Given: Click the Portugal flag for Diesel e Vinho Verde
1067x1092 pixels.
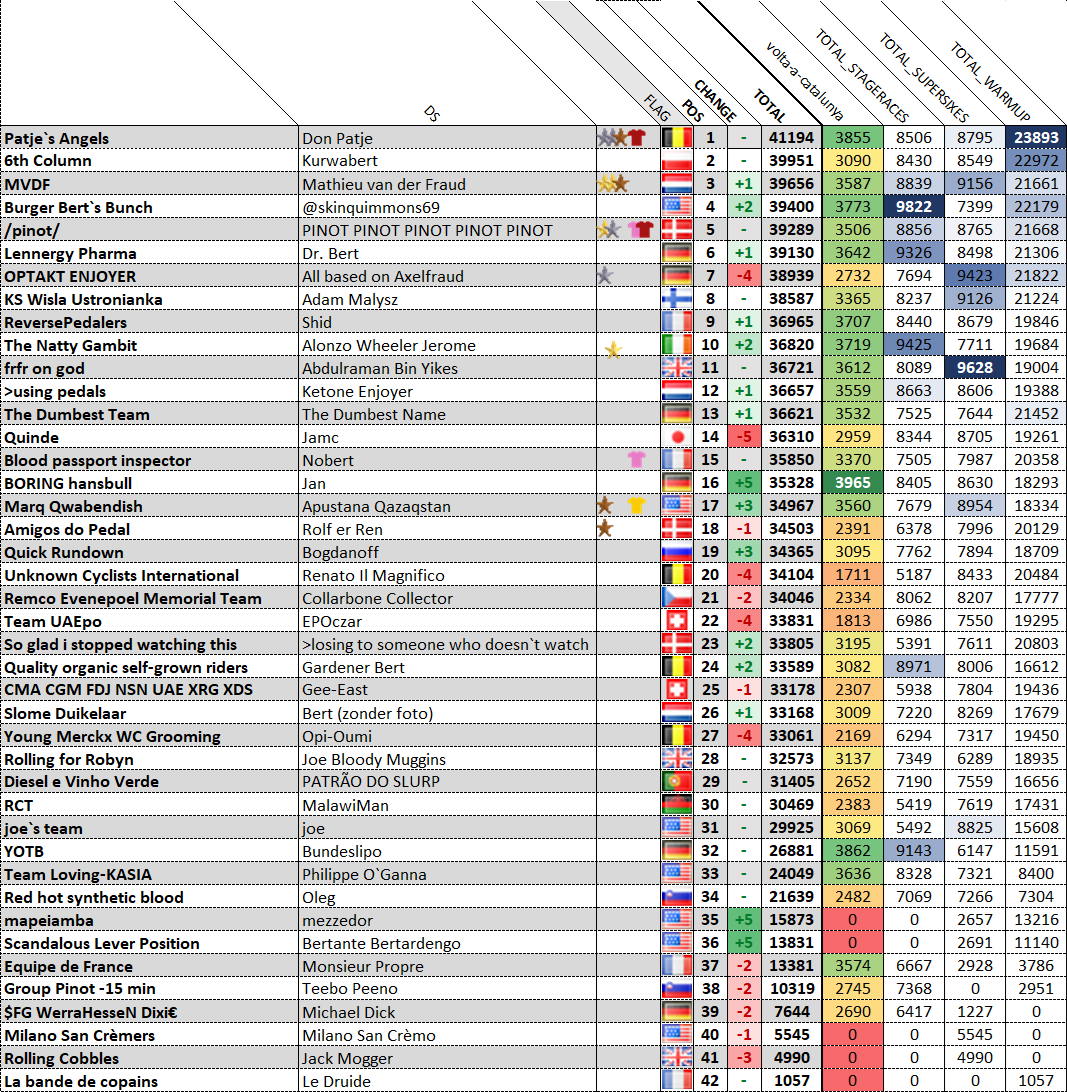Looking at the screenshot, I should pos(677,782).
